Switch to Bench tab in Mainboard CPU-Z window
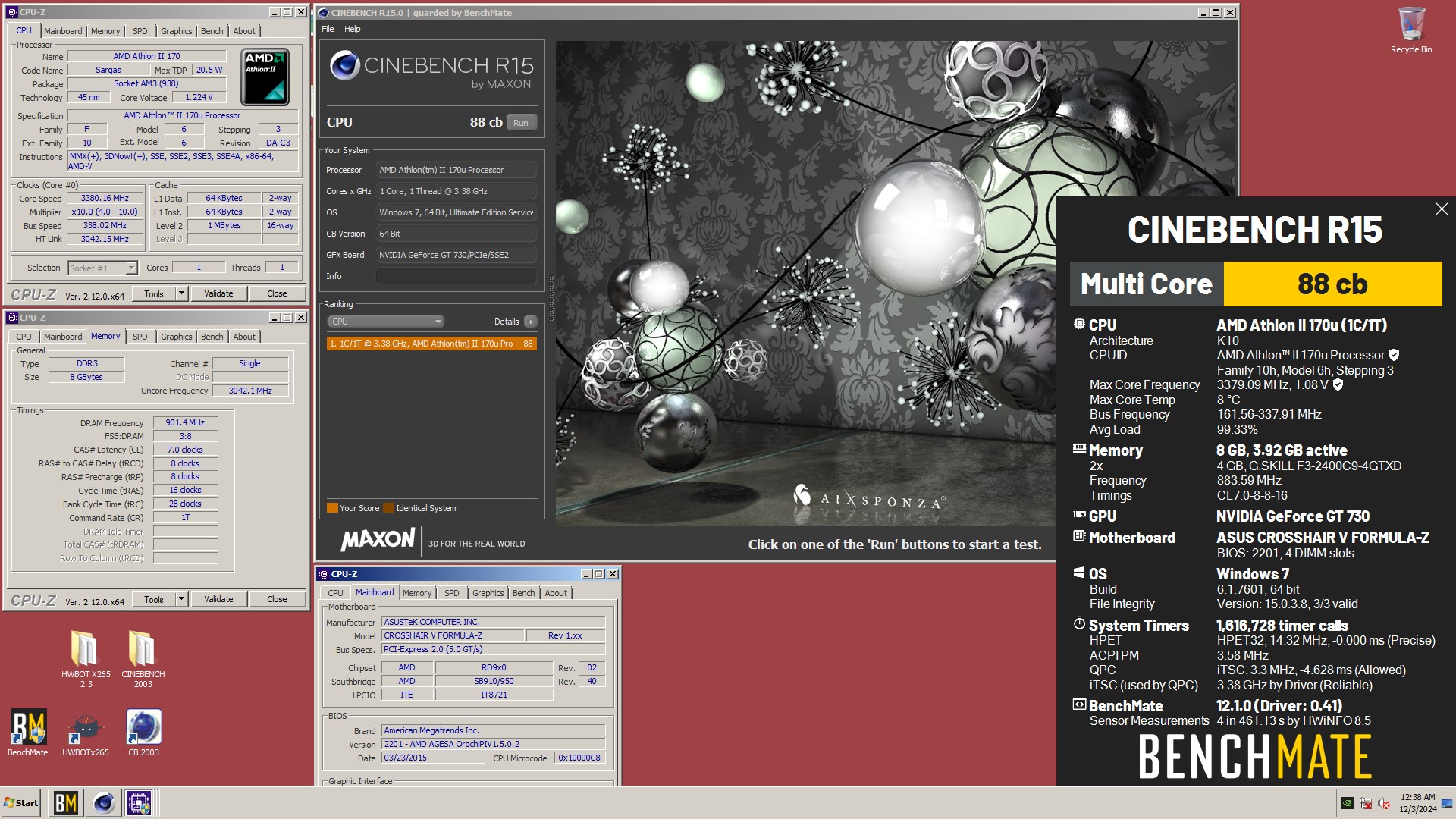The height and width of the screenshot is (819, 1456). click(x=524, y=593)
